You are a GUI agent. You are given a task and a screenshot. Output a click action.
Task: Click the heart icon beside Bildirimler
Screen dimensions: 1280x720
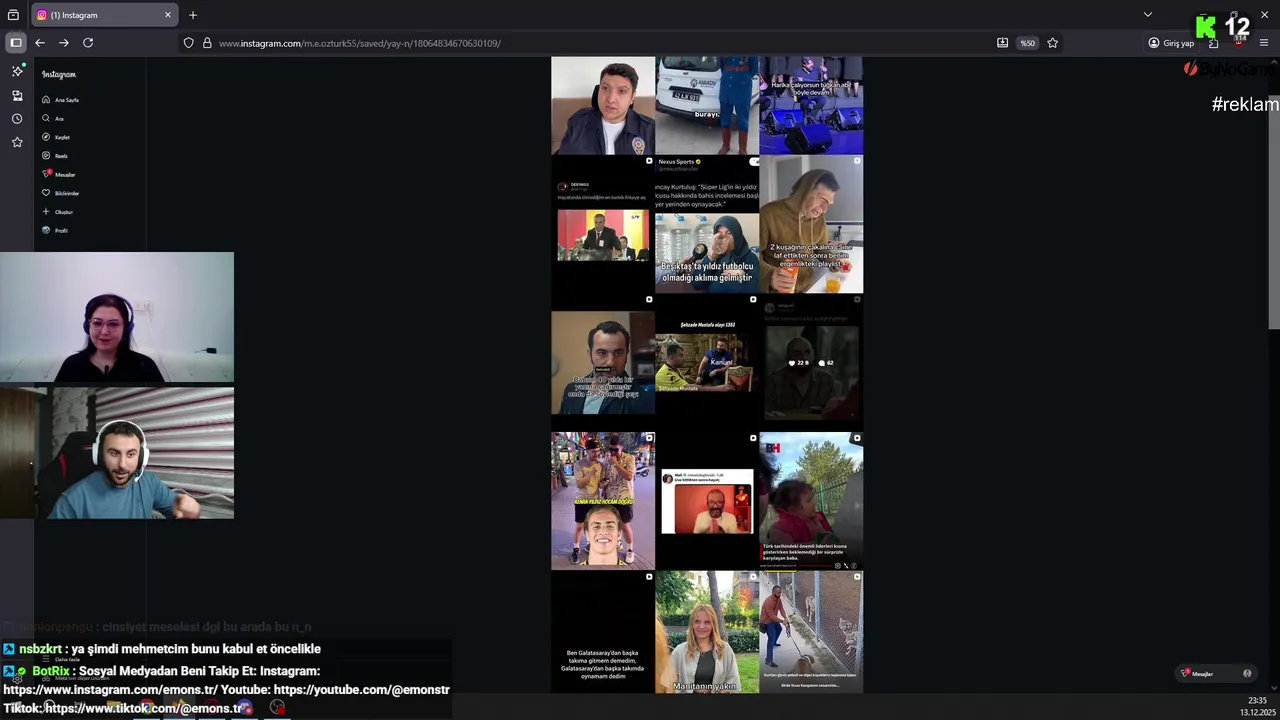[x=46, y=193]
